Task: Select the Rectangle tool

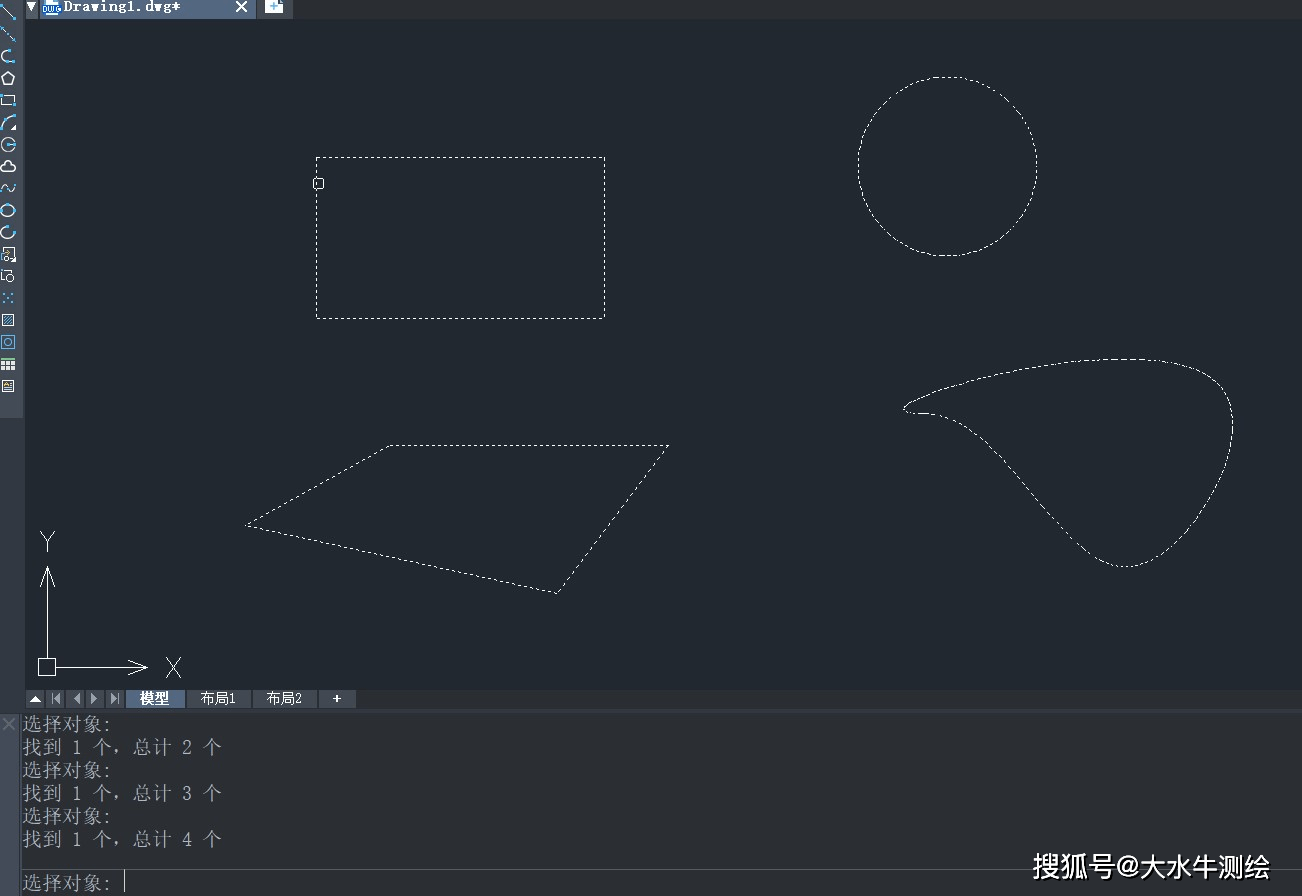Action: [8, 100]
